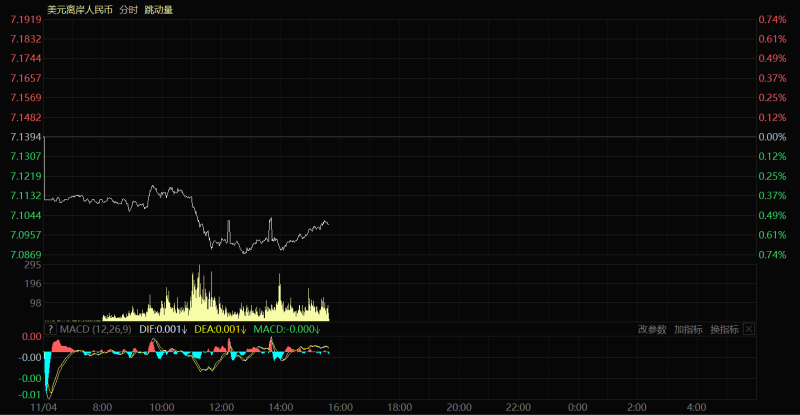Select the DEA:0.001 value readout
The height and width of the screenshot is (415, 800).
pyautogui.click(x=220, y=329)
